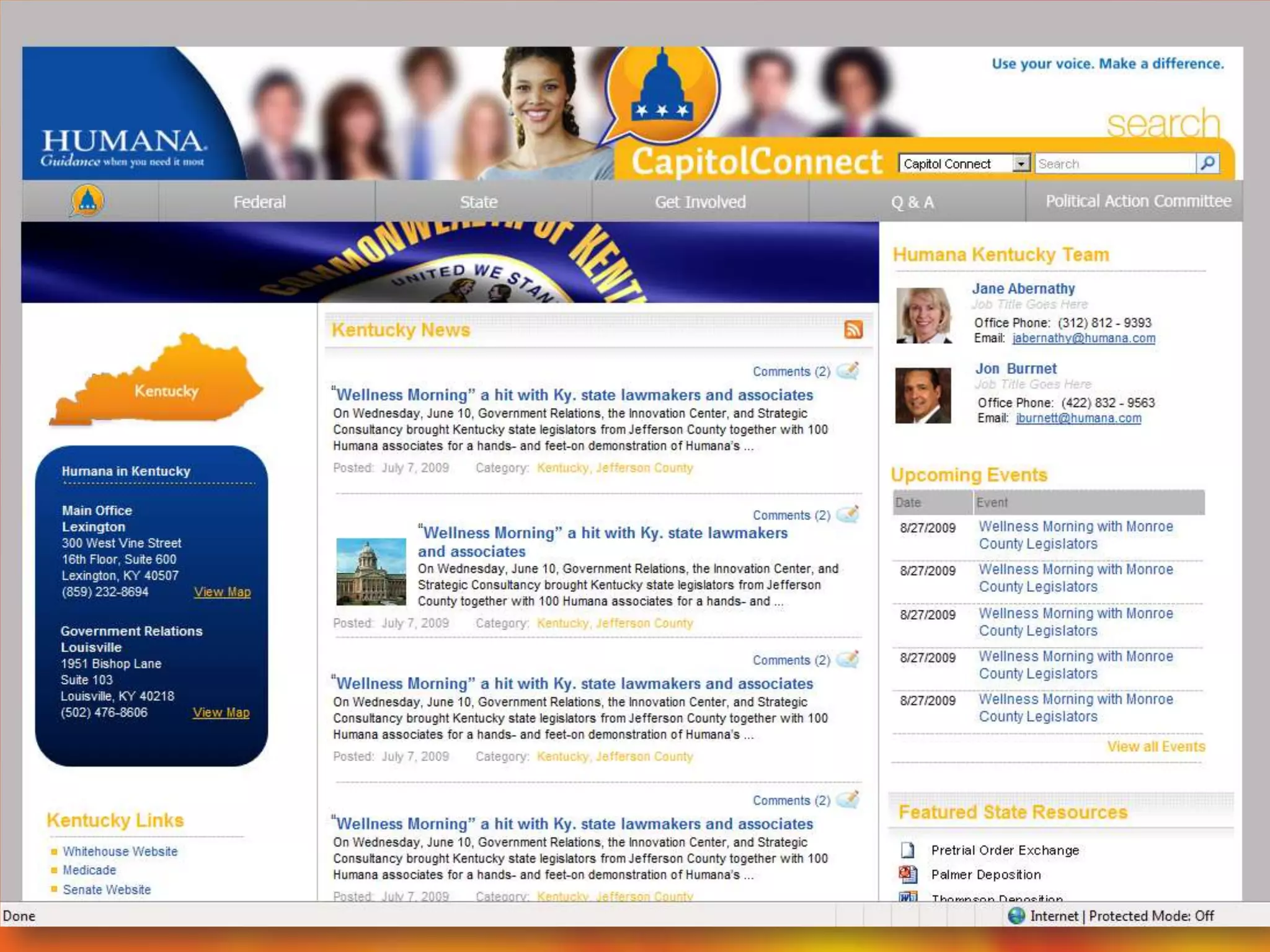Open the State menu
Image resolution: width=1270 pixels, height=952 pixels.
[478, 201]
